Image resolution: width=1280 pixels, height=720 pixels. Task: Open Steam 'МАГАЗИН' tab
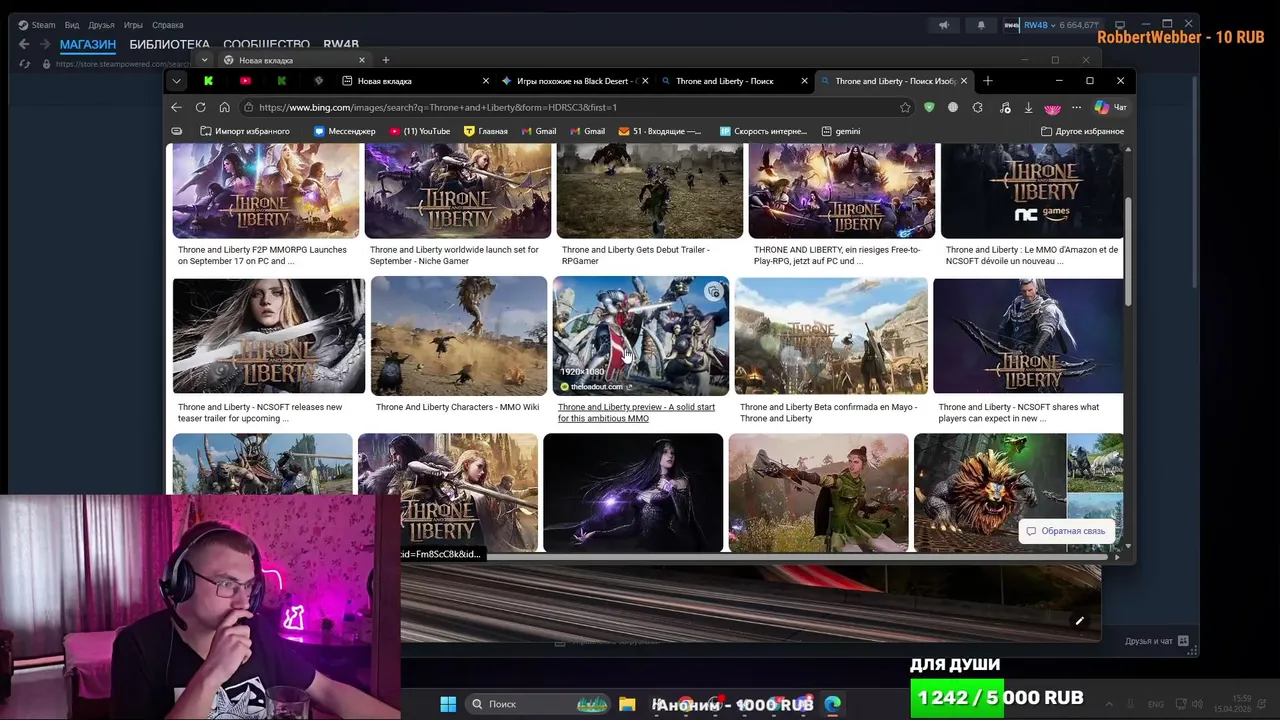pos(88,44)
